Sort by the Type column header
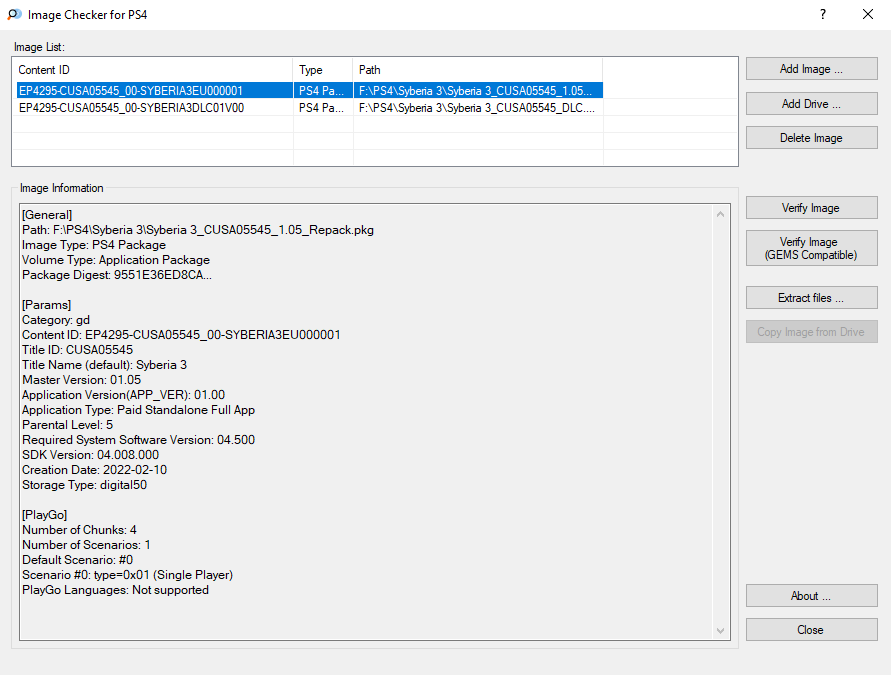The width and height of the screenshot is (891, 675). (x=323, y=70)
